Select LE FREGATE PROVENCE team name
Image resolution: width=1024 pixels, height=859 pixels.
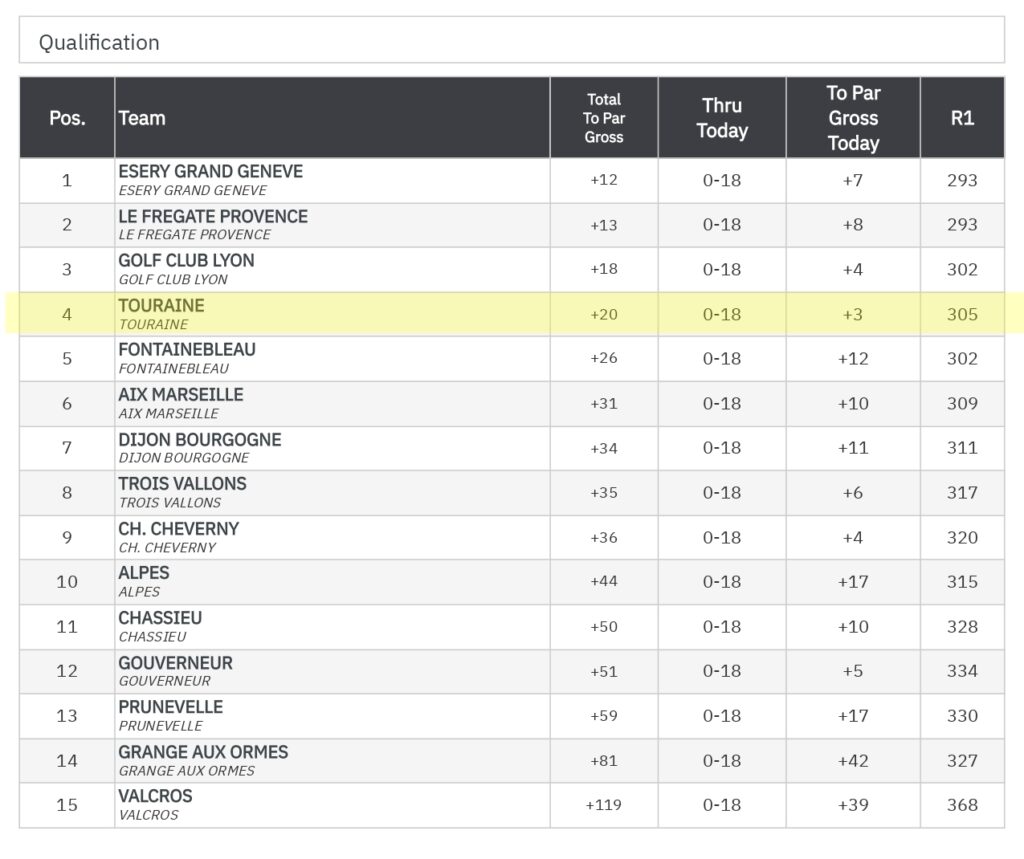point(212,217)
